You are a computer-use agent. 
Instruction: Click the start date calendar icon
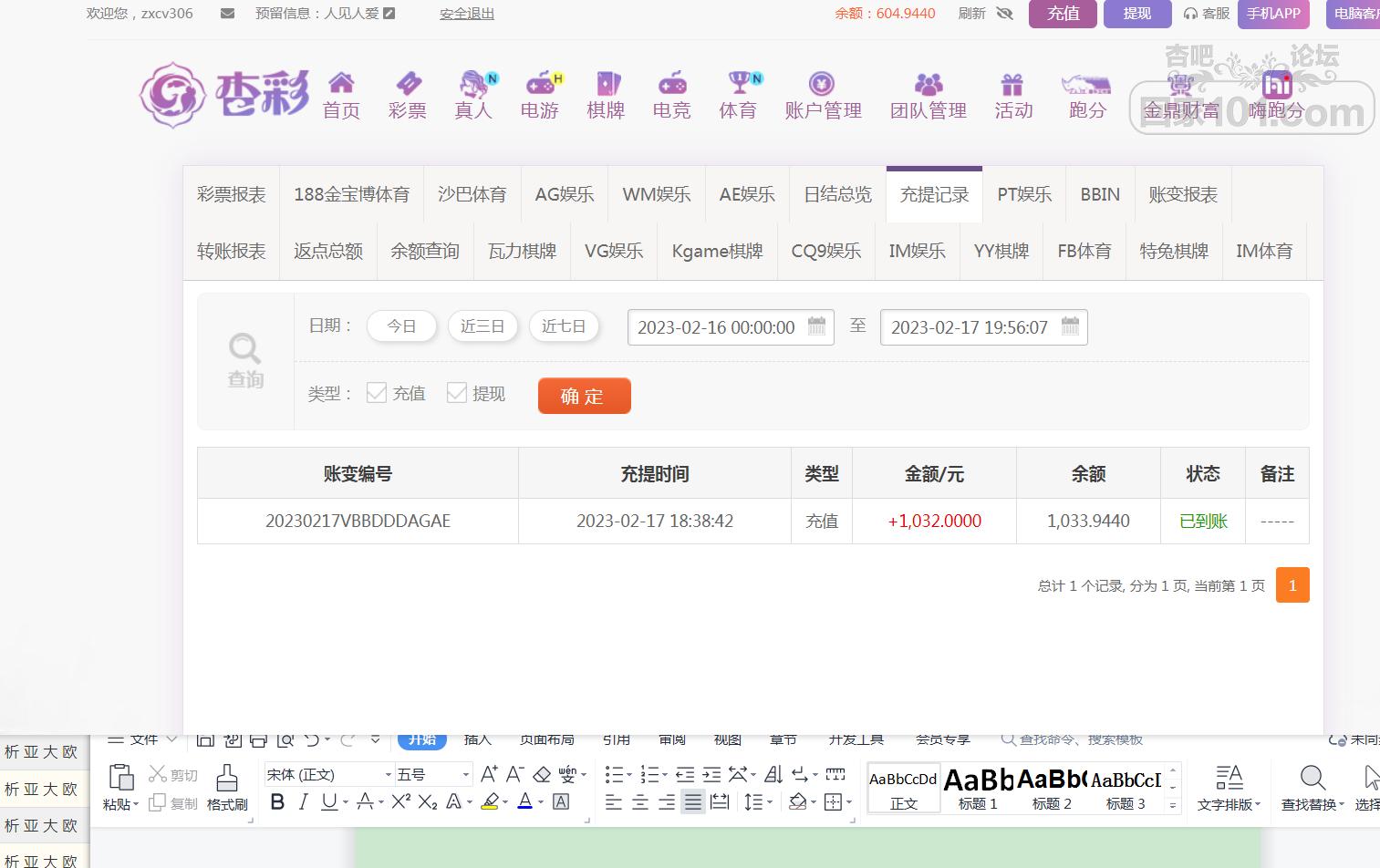tap(816, 326)
